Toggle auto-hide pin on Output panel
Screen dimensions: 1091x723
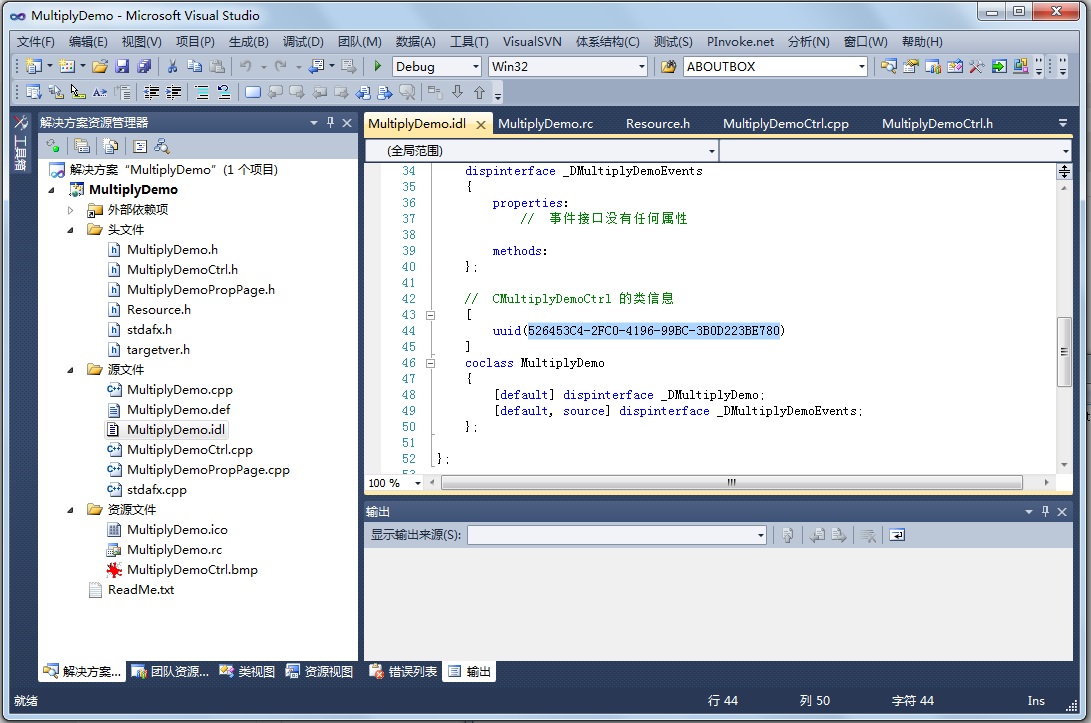point(1045,511)
